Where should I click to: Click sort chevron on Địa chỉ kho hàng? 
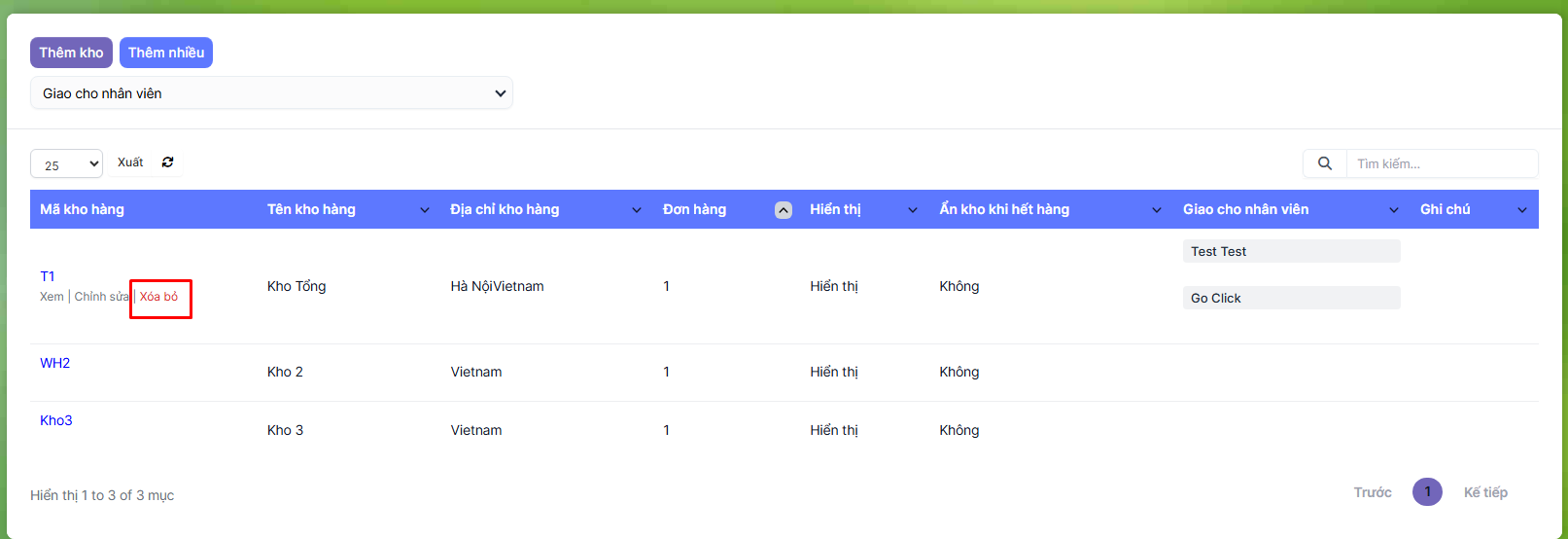click(637, 210)
